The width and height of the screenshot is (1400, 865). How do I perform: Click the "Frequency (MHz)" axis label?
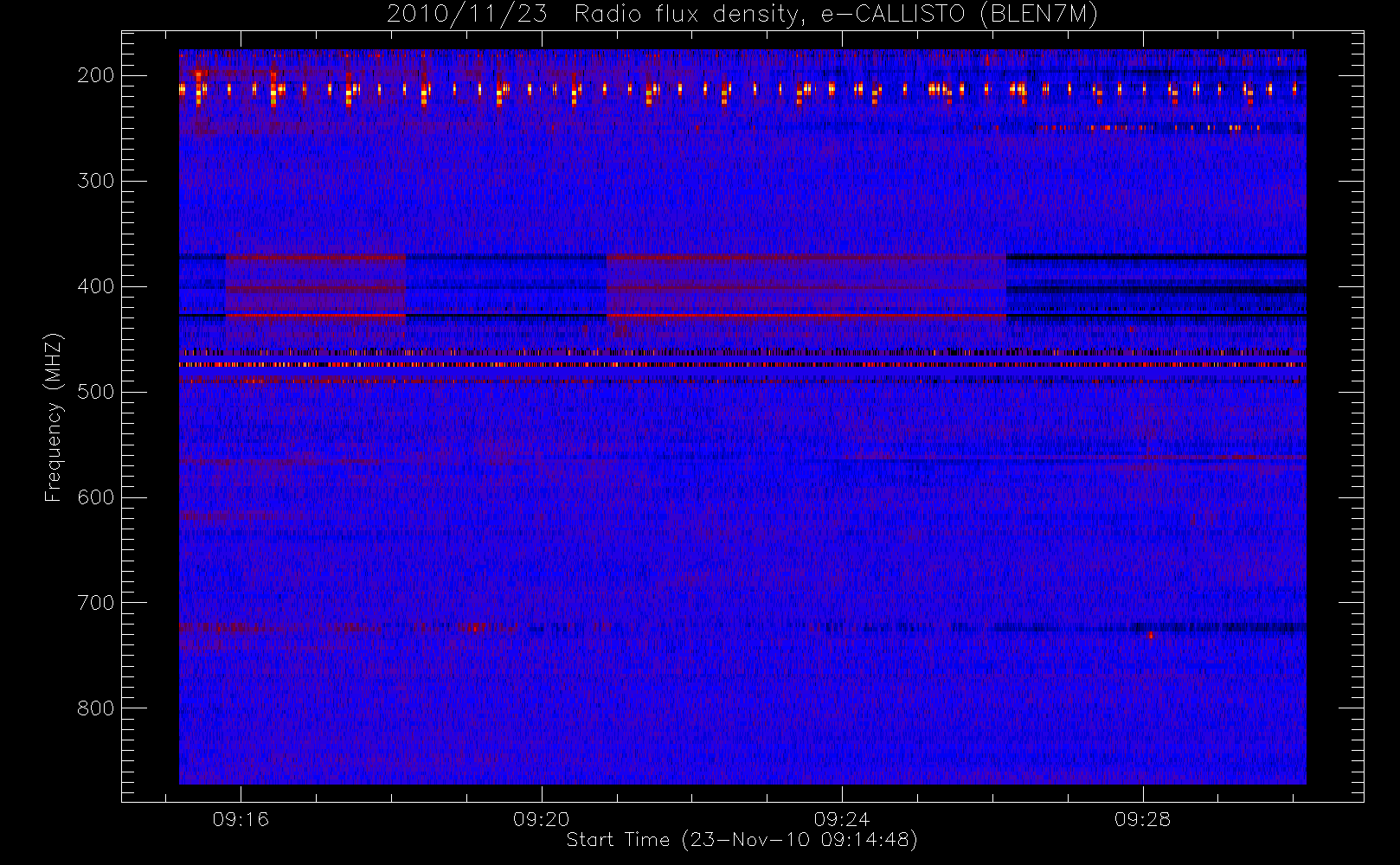point(54,417)
